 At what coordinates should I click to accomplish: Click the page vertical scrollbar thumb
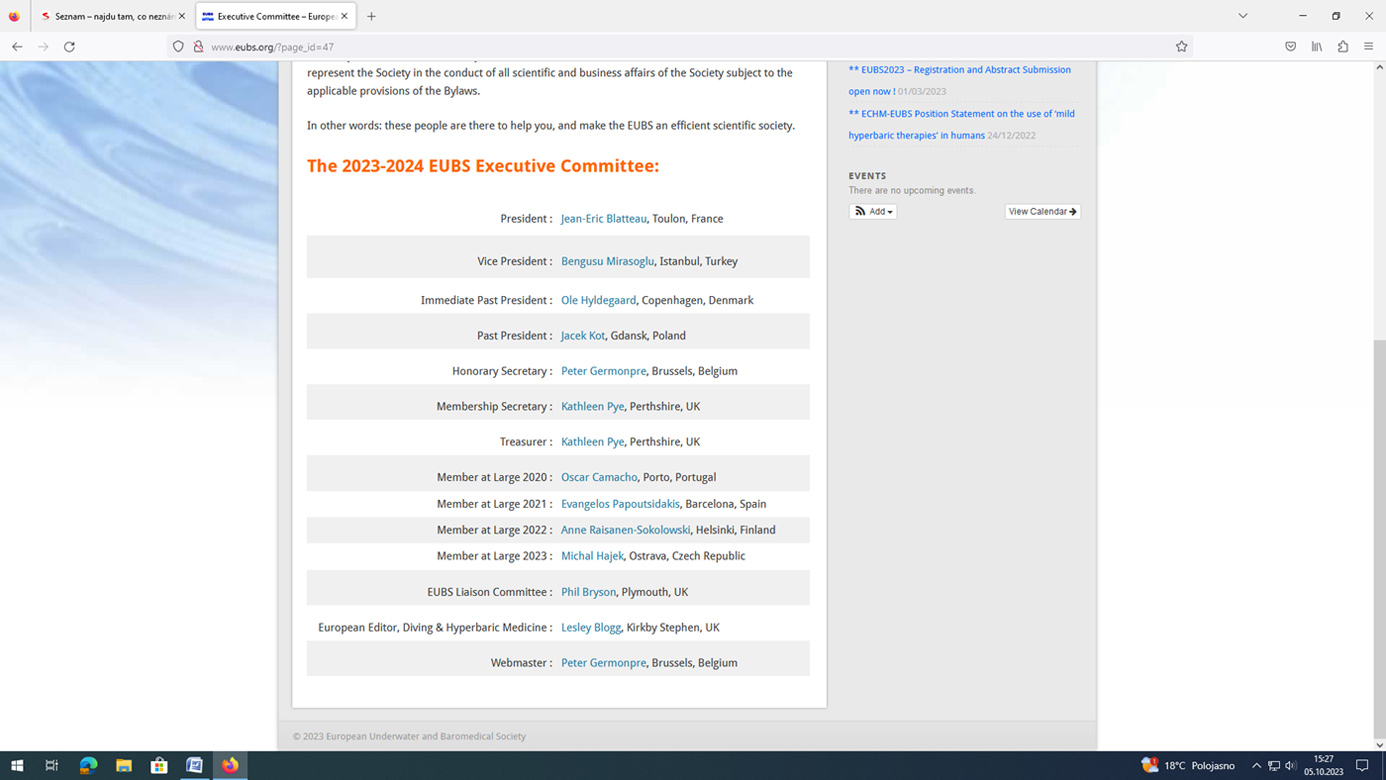click(1380, 539)
